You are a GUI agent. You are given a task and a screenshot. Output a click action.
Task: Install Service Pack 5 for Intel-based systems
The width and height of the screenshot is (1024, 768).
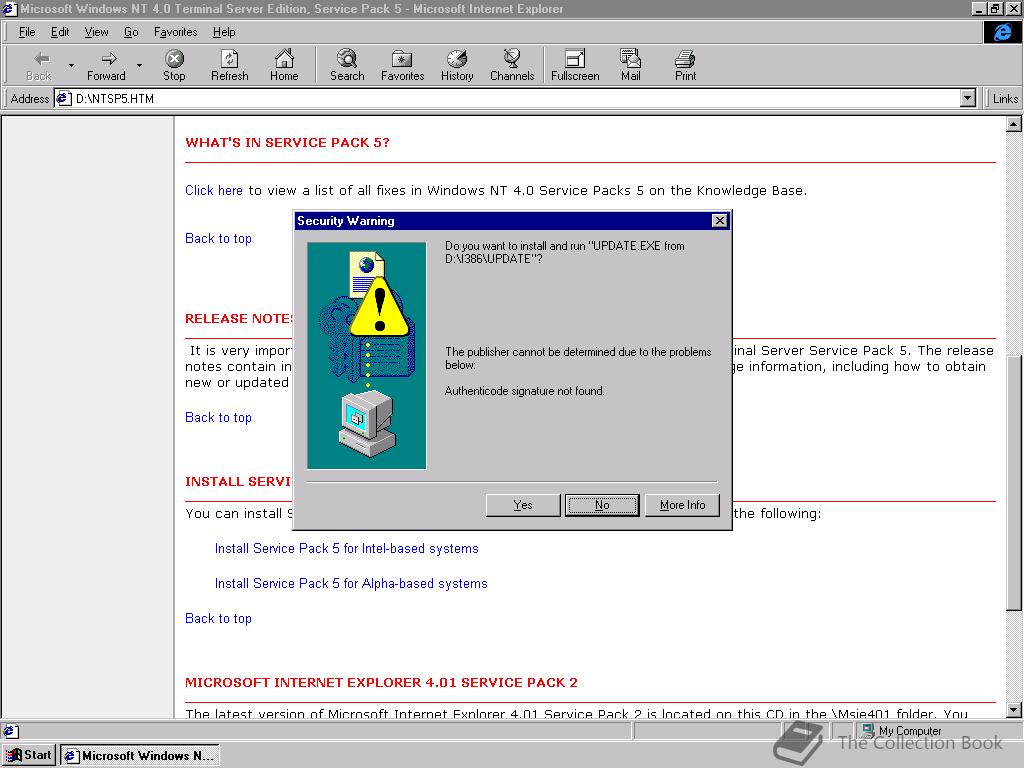pos(347,549)
